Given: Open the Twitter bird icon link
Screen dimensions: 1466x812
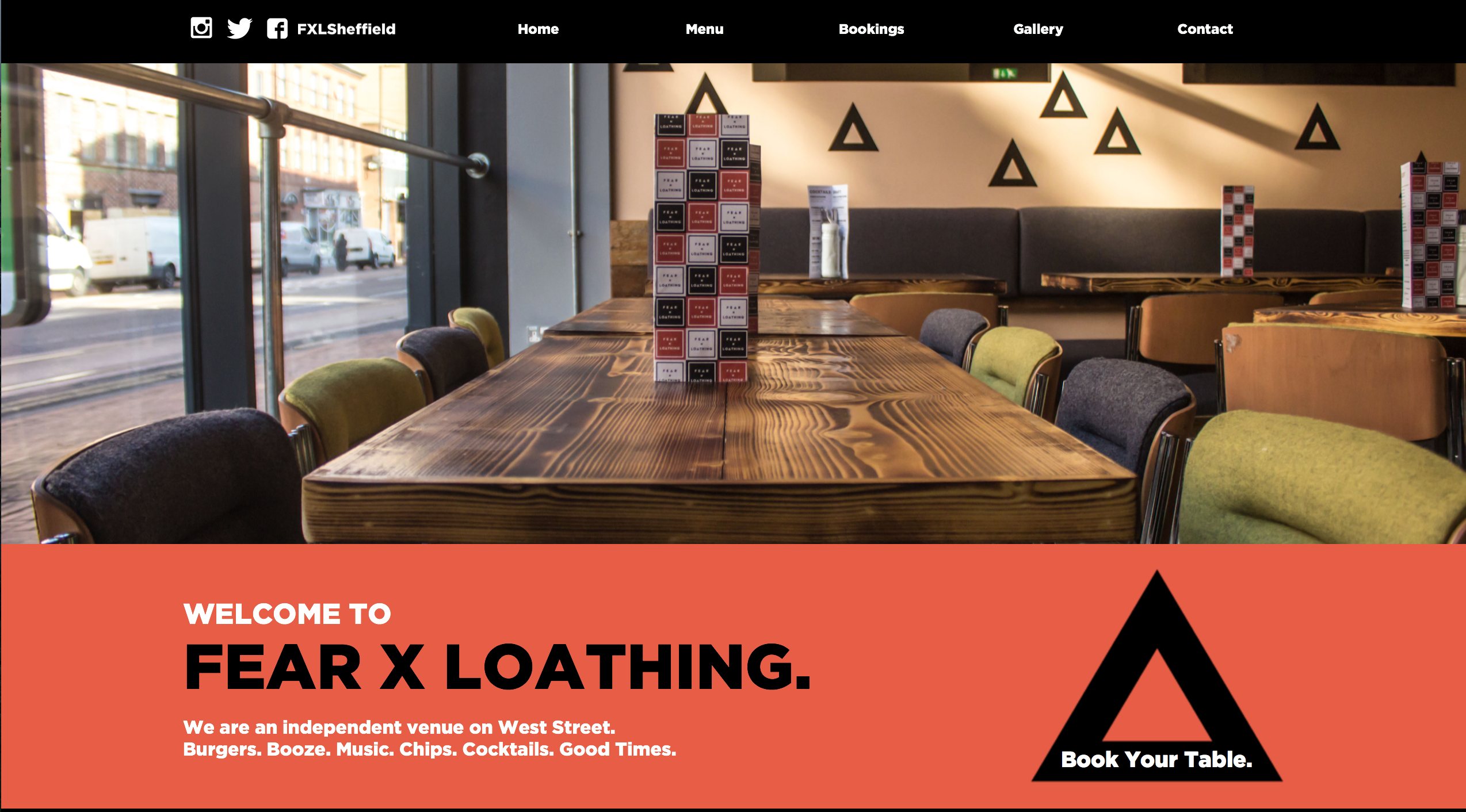Looking at the screenshot, I should 239,28.
